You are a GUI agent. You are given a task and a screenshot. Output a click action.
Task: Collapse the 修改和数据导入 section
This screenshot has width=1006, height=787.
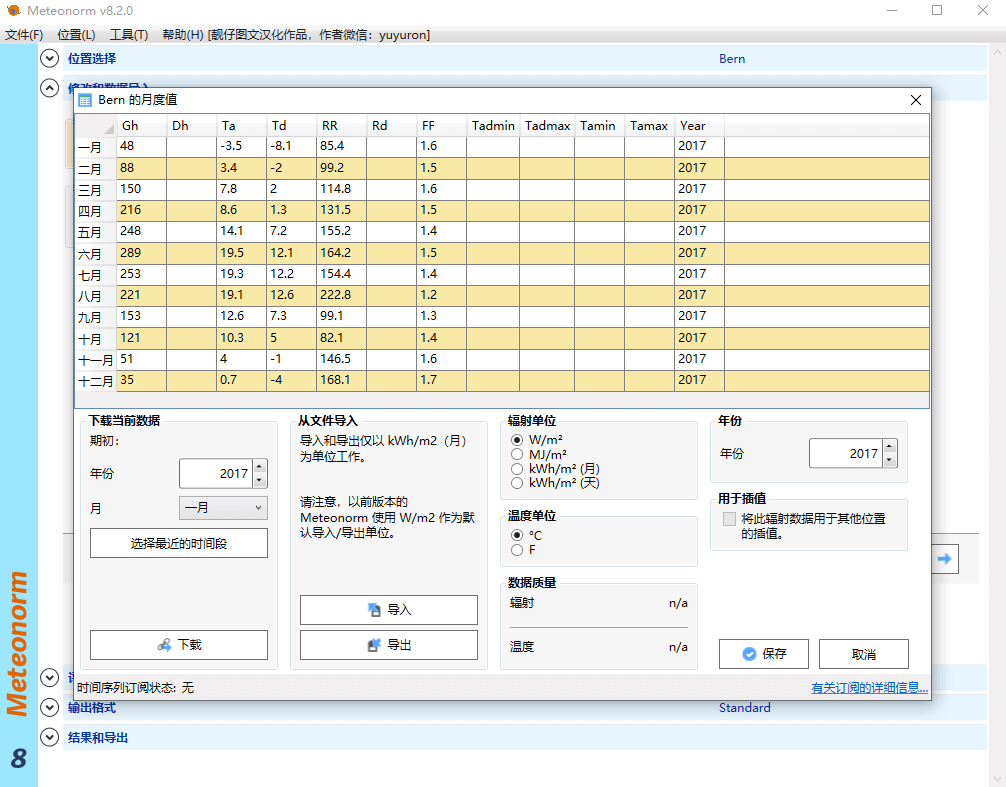[49, 87]
